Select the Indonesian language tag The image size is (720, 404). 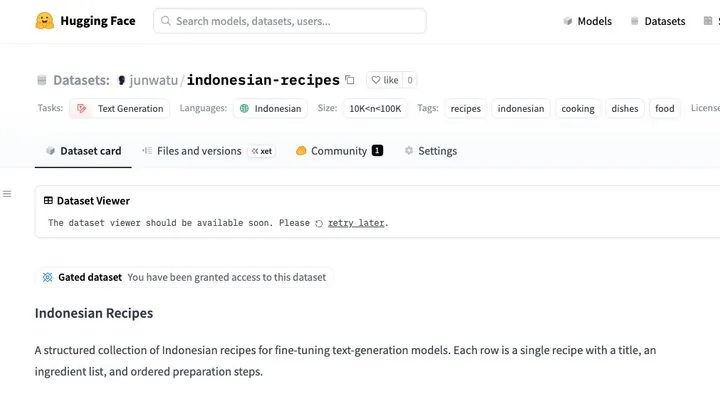pos(270,108)
